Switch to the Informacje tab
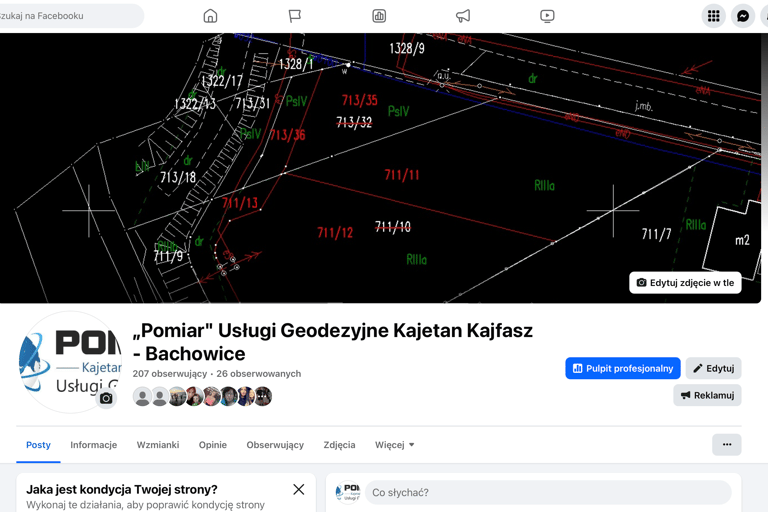Image resolution: width=768 pixels, height=512 pixels. pos(94,445)
